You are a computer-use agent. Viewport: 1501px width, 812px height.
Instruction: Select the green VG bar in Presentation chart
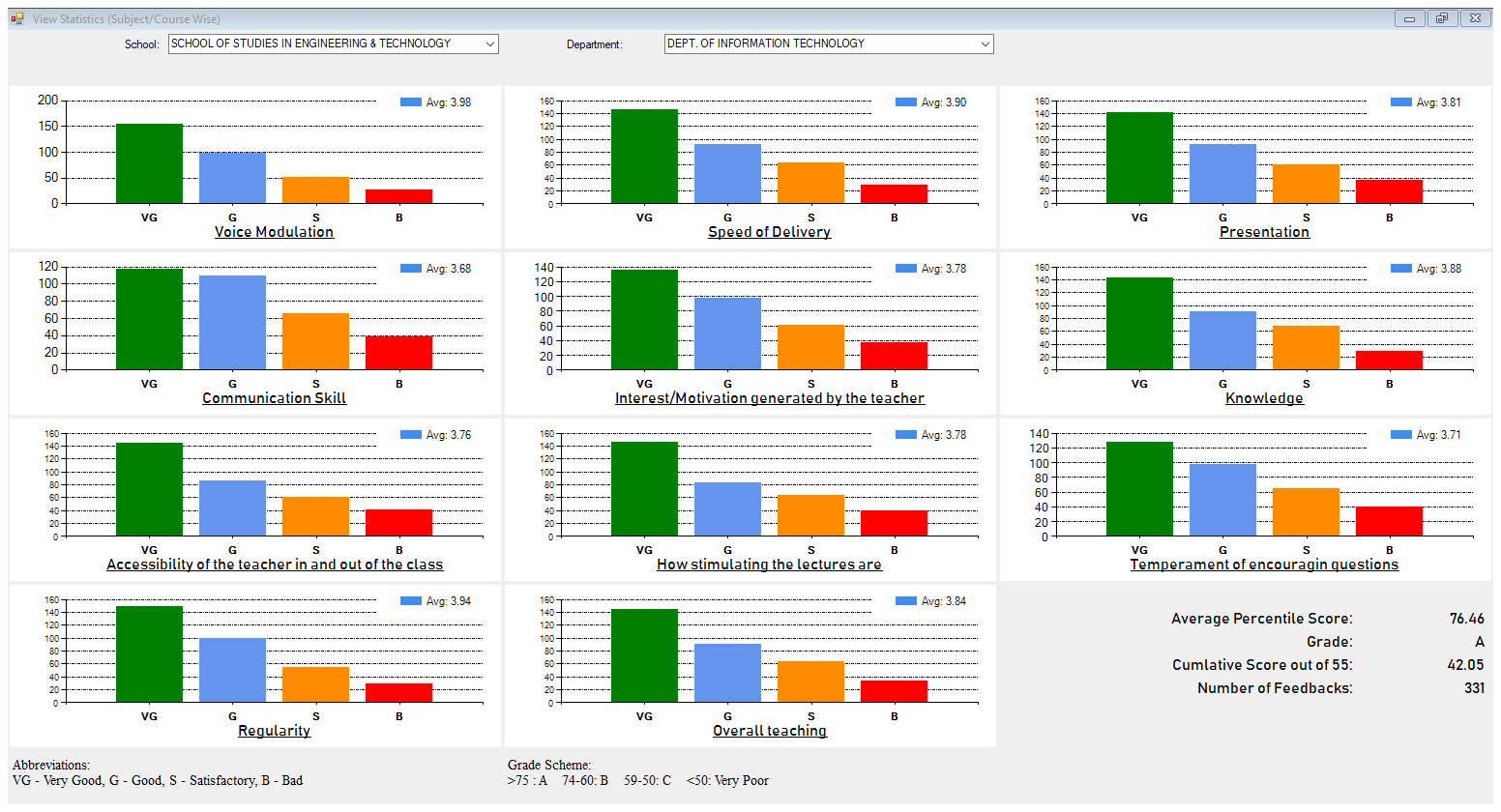tap(1139, 159)
